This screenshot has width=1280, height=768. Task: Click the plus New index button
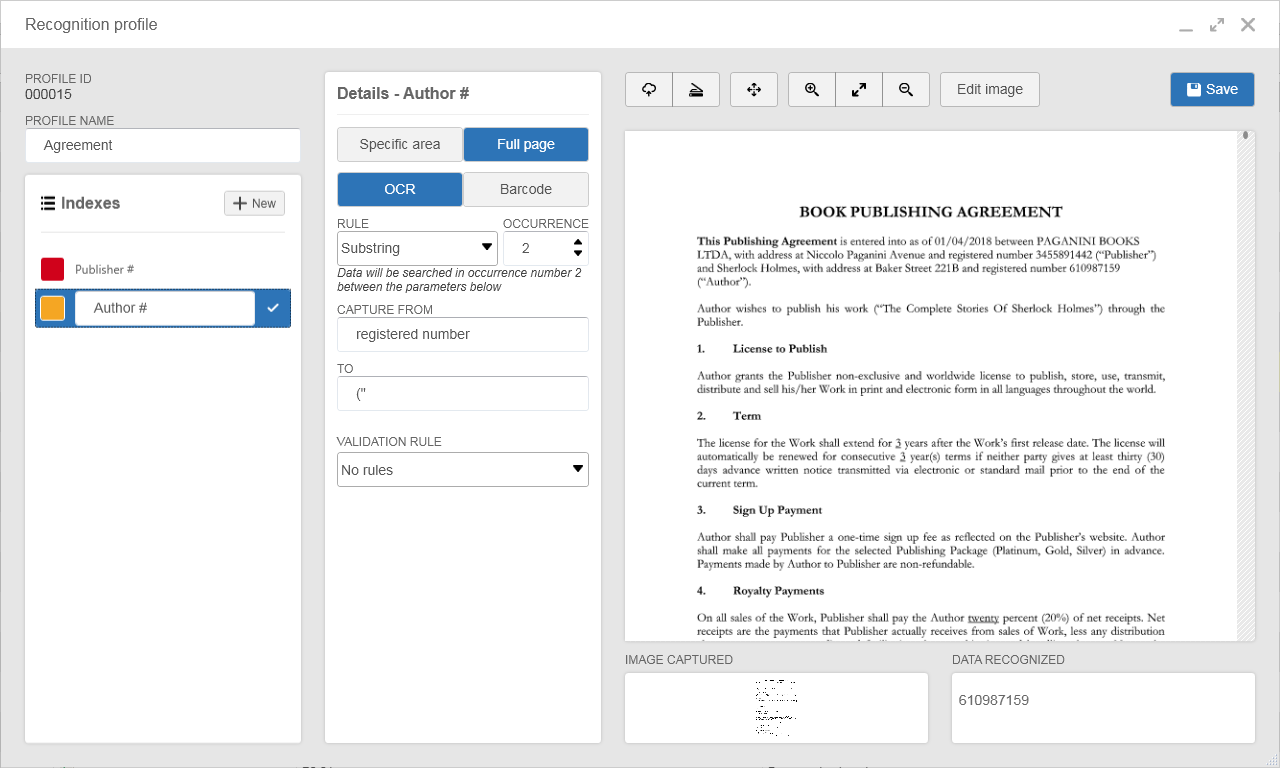coord(254,203)
